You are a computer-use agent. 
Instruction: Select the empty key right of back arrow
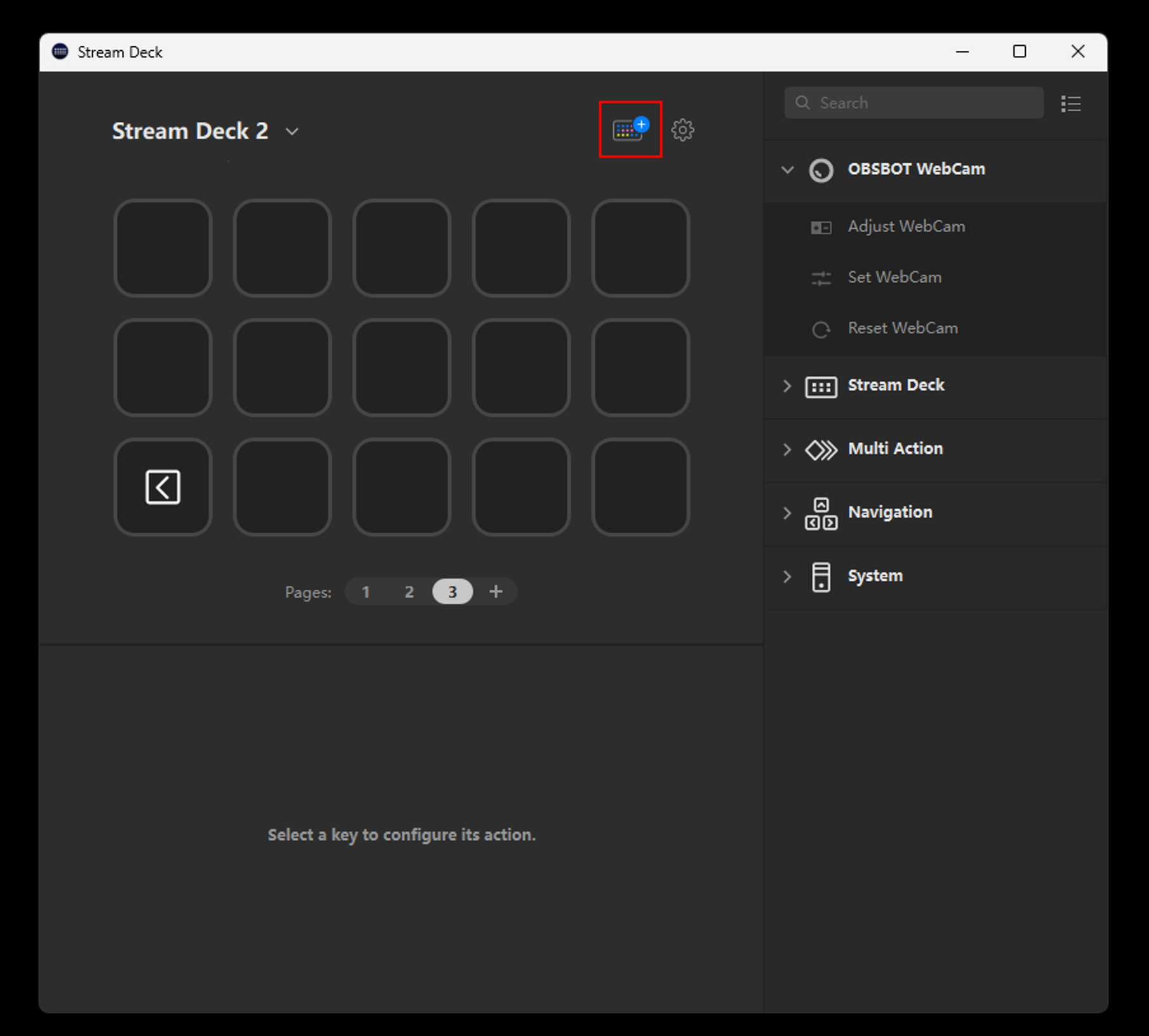(x=282, y=487)
